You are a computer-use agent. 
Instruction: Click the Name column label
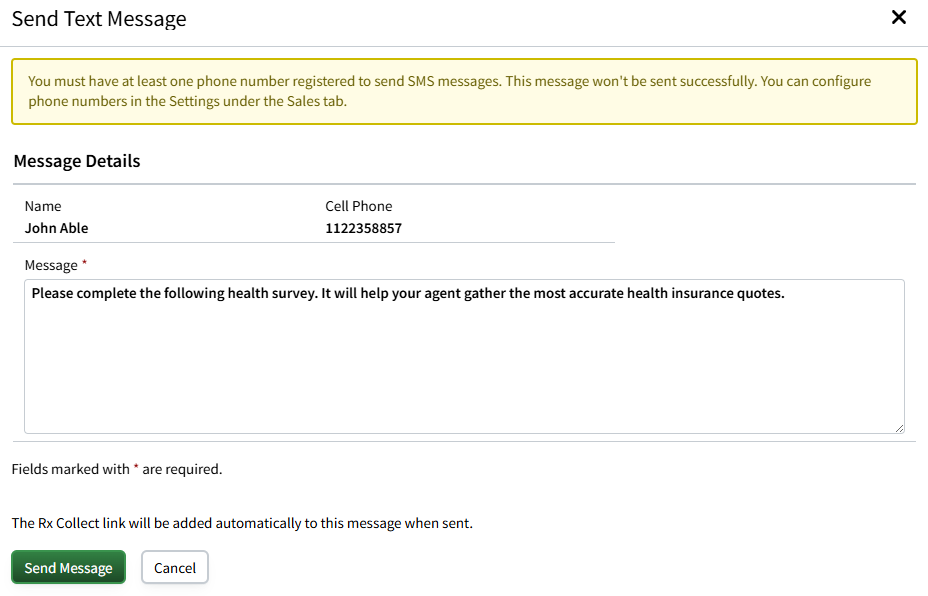point(43,206)
